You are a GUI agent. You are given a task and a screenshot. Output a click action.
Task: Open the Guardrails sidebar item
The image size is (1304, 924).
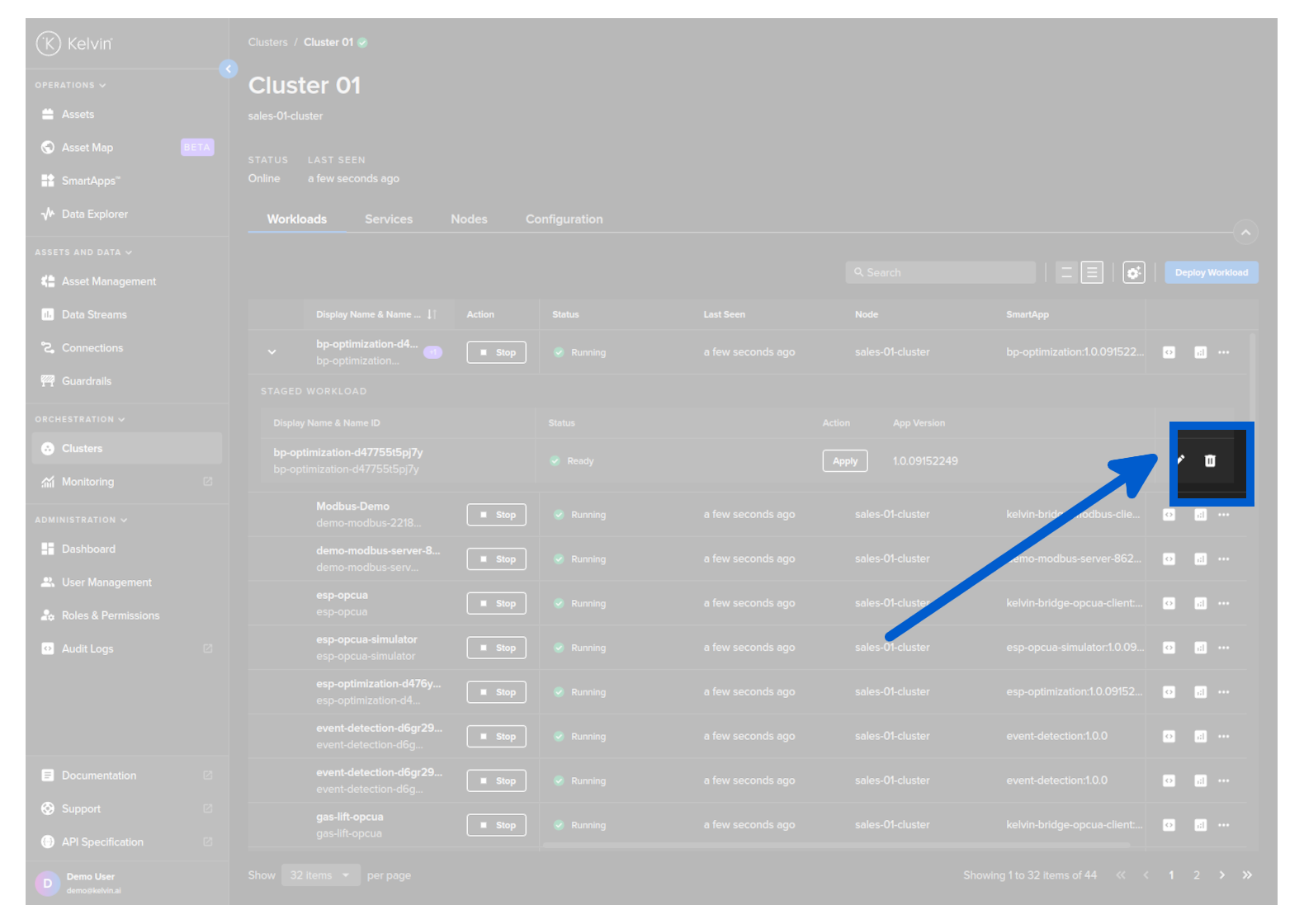coord(86,381)
